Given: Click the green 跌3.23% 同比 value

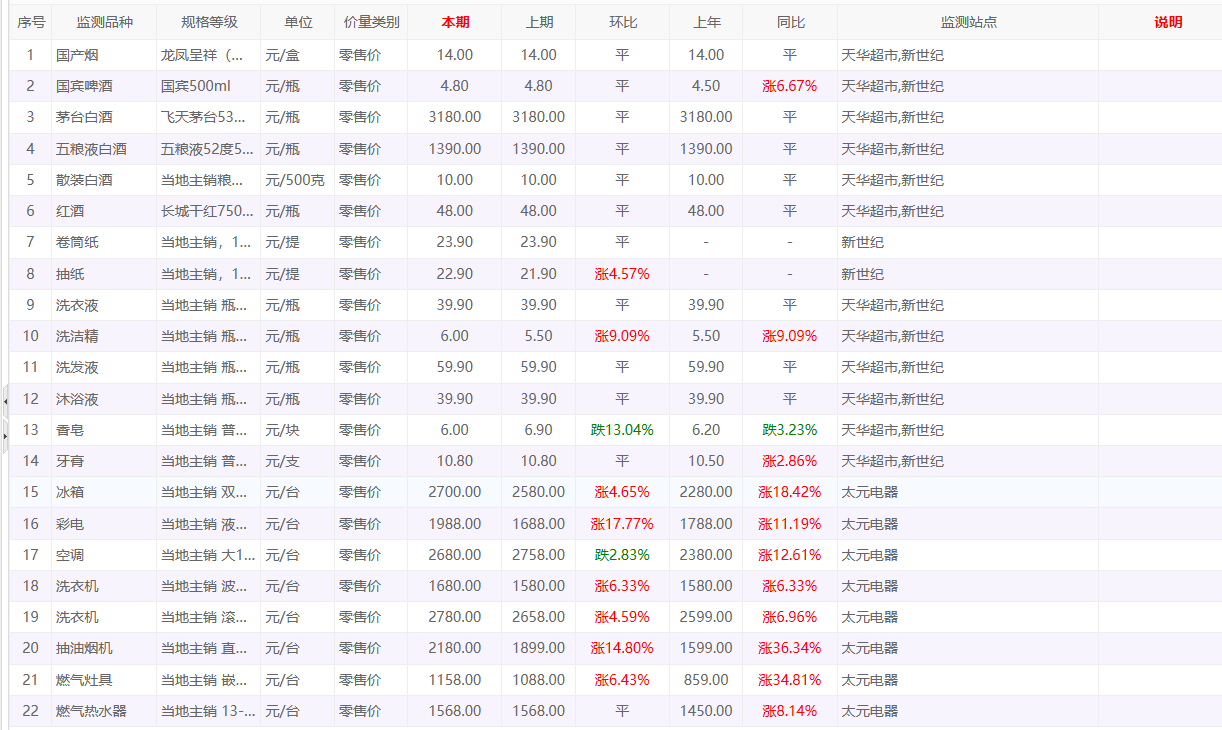Looking at the screenshot, I should pyautogui.click(x=790, y=430).
